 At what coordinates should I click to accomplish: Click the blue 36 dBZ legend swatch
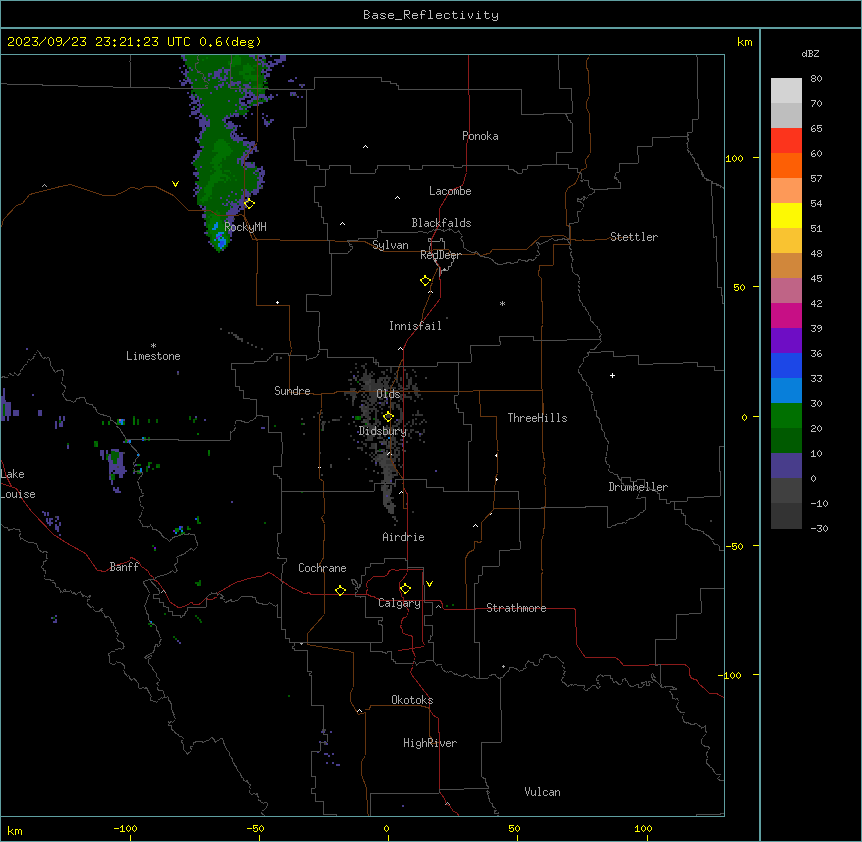point(786,365)
